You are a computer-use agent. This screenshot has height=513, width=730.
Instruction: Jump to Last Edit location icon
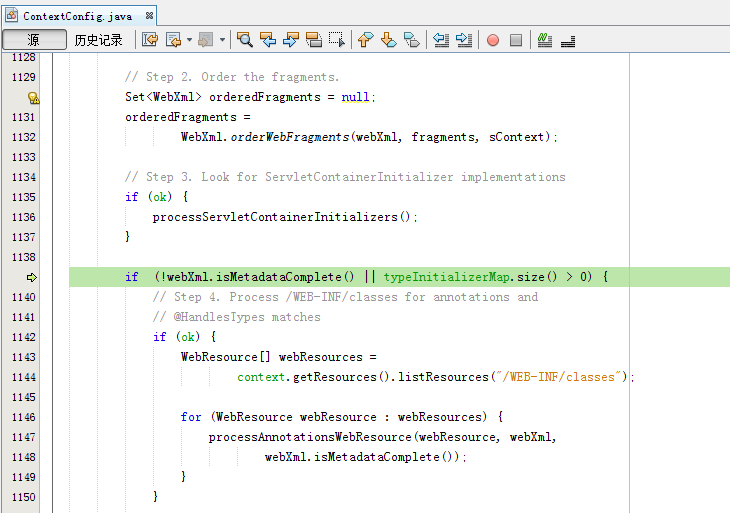tap(150, 40)
